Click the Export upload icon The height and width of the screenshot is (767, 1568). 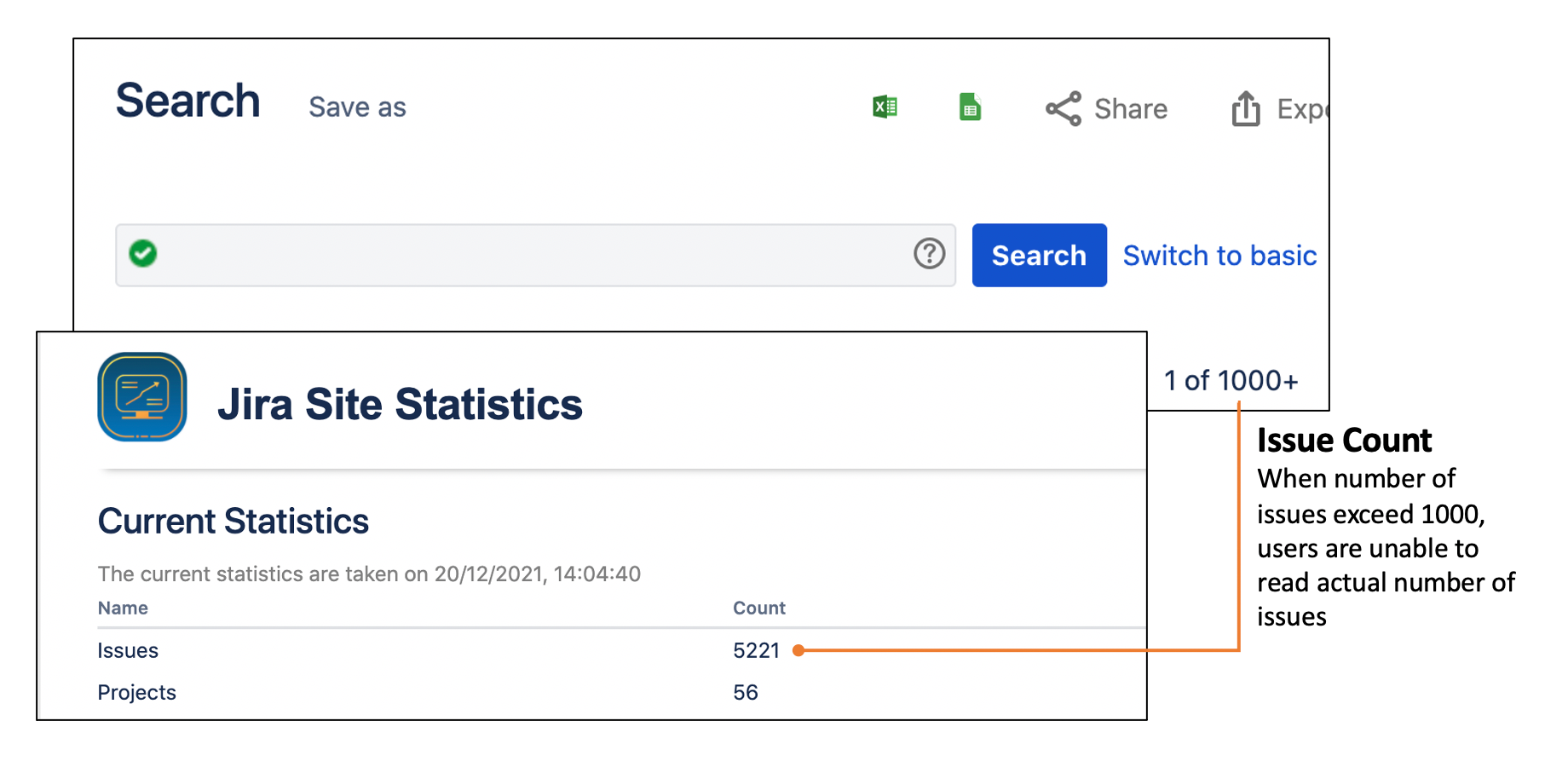coord(1246,109)
